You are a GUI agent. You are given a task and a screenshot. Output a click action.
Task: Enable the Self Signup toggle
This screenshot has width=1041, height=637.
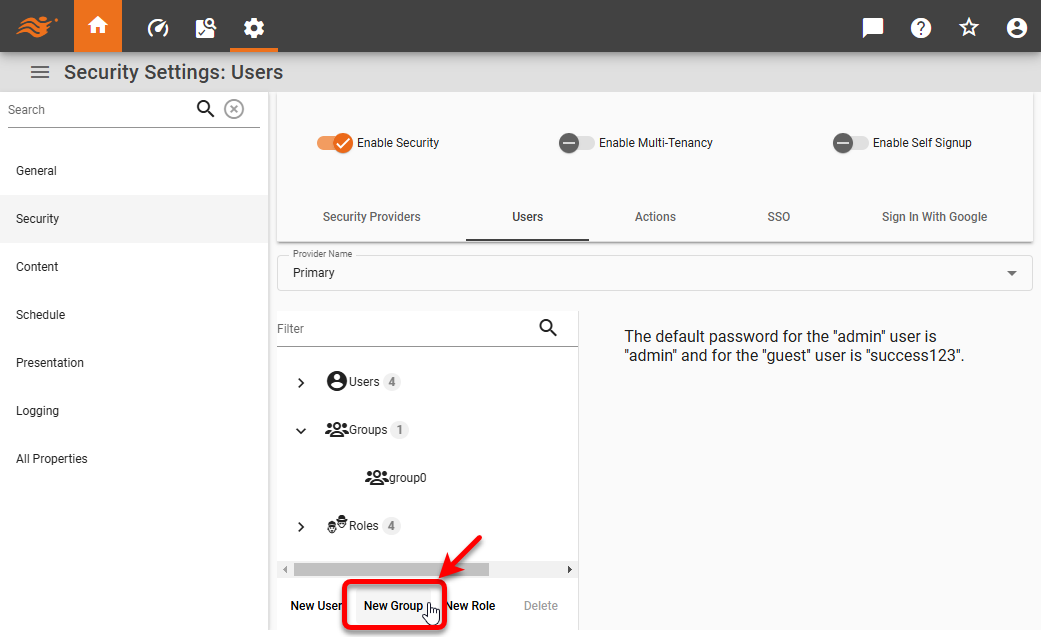[849, 143]
